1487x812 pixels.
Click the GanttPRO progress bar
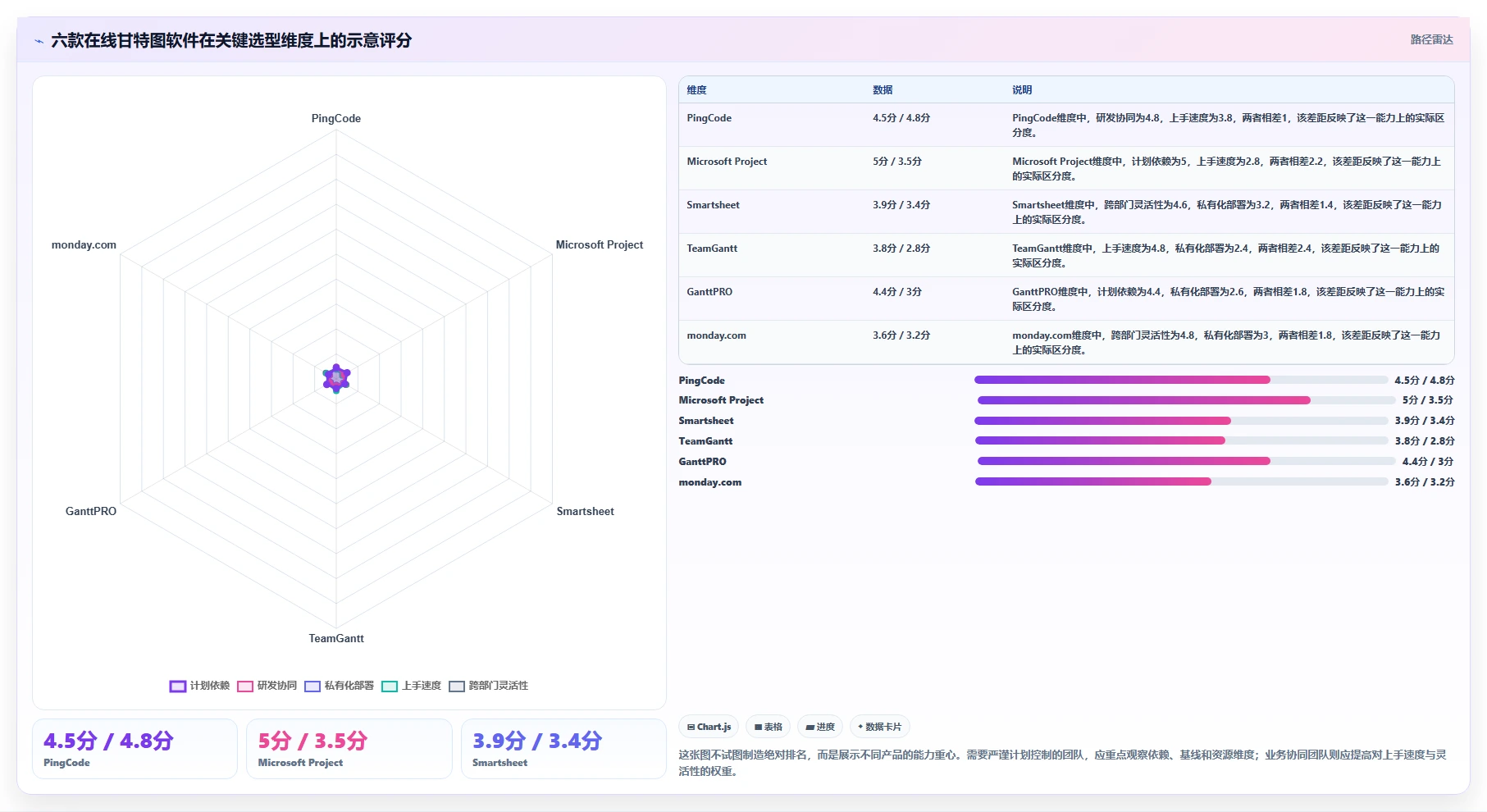point(1185,461)
